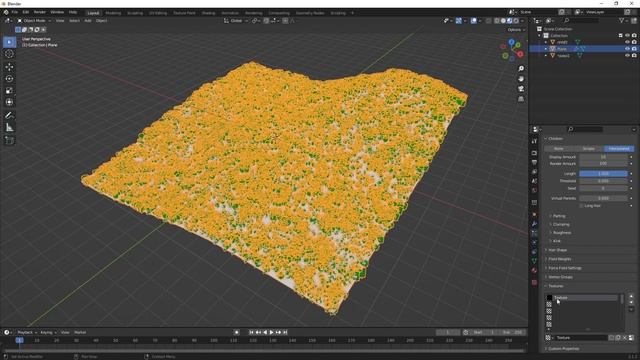
Task: Click the Length value slider
Action: pos(603,174)
